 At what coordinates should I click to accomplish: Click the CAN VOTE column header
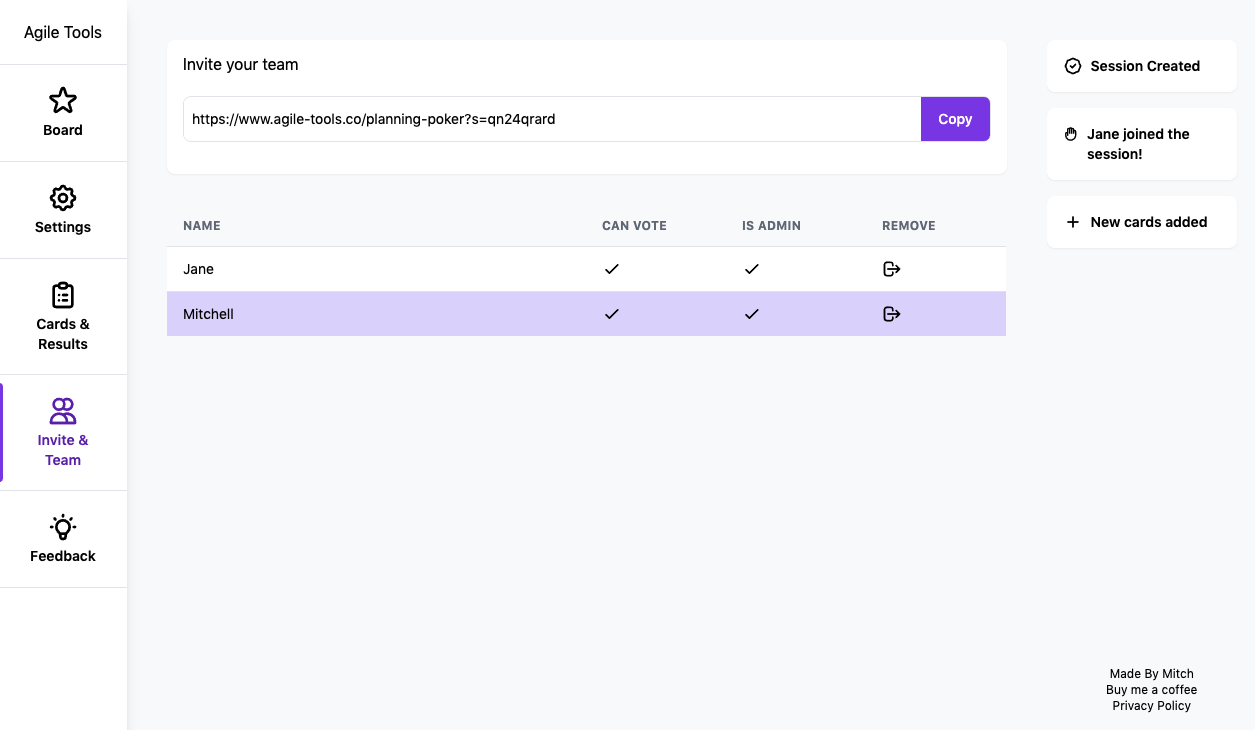click(x=634, y=226)
